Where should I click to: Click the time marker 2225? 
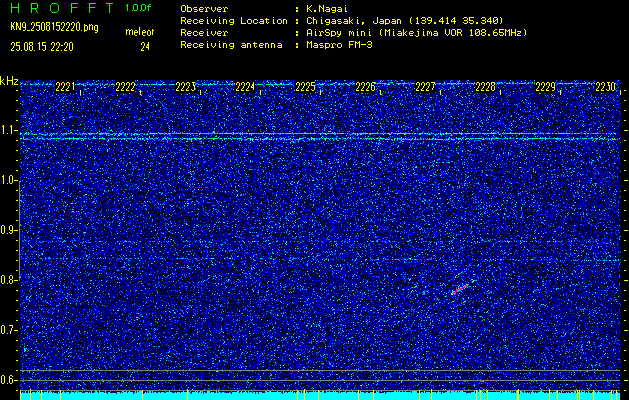pos(305,87)
